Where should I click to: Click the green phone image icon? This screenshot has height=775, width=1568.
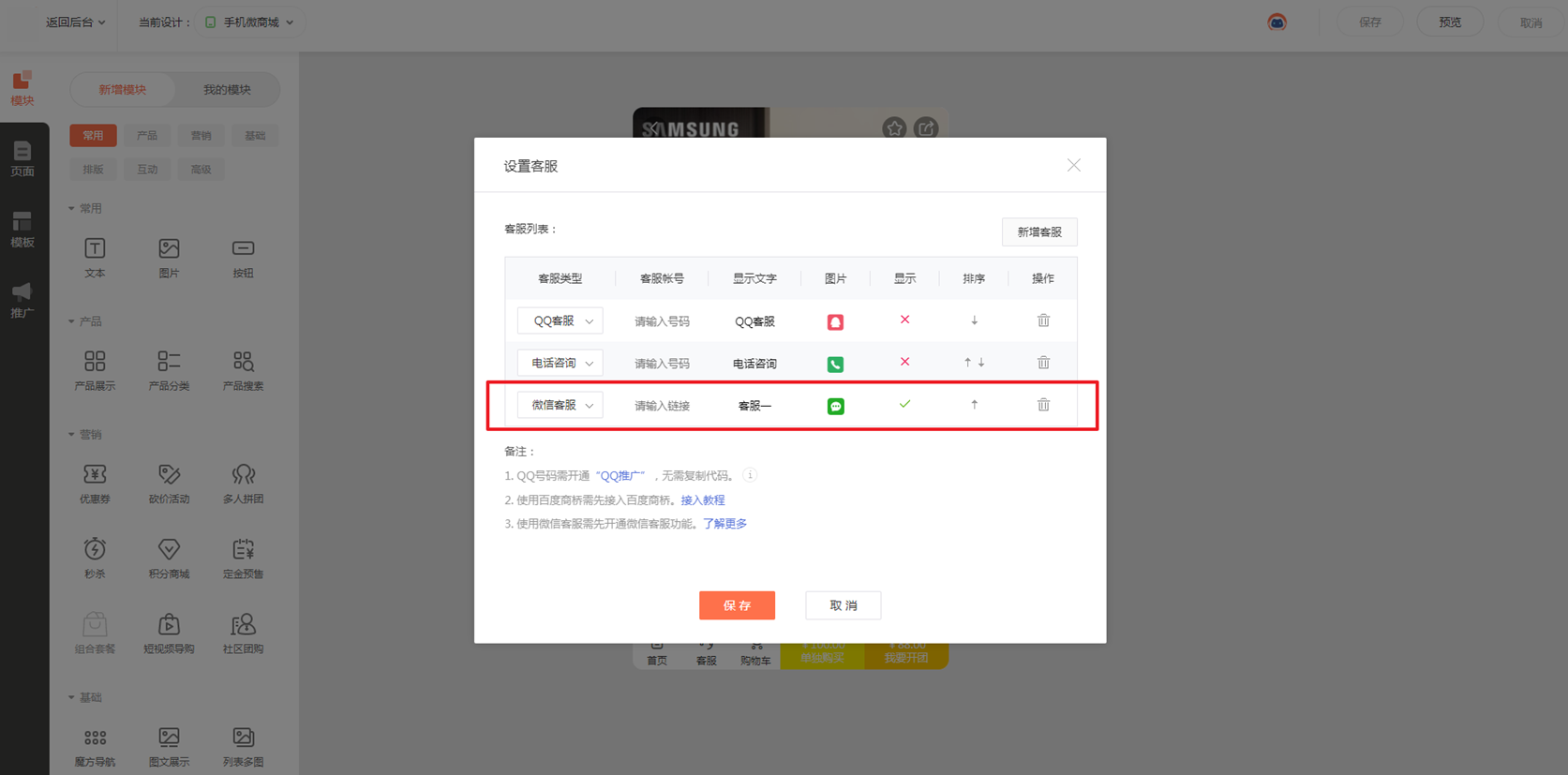835,364
